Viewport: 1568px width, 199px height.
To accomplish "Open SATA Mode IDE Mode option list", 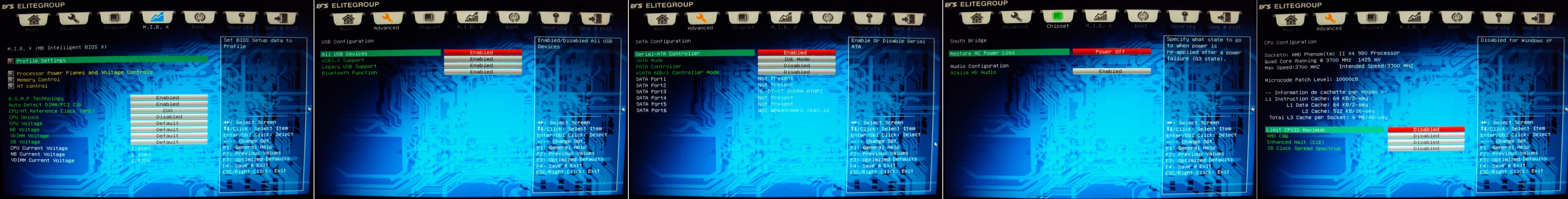I will 796,60.
